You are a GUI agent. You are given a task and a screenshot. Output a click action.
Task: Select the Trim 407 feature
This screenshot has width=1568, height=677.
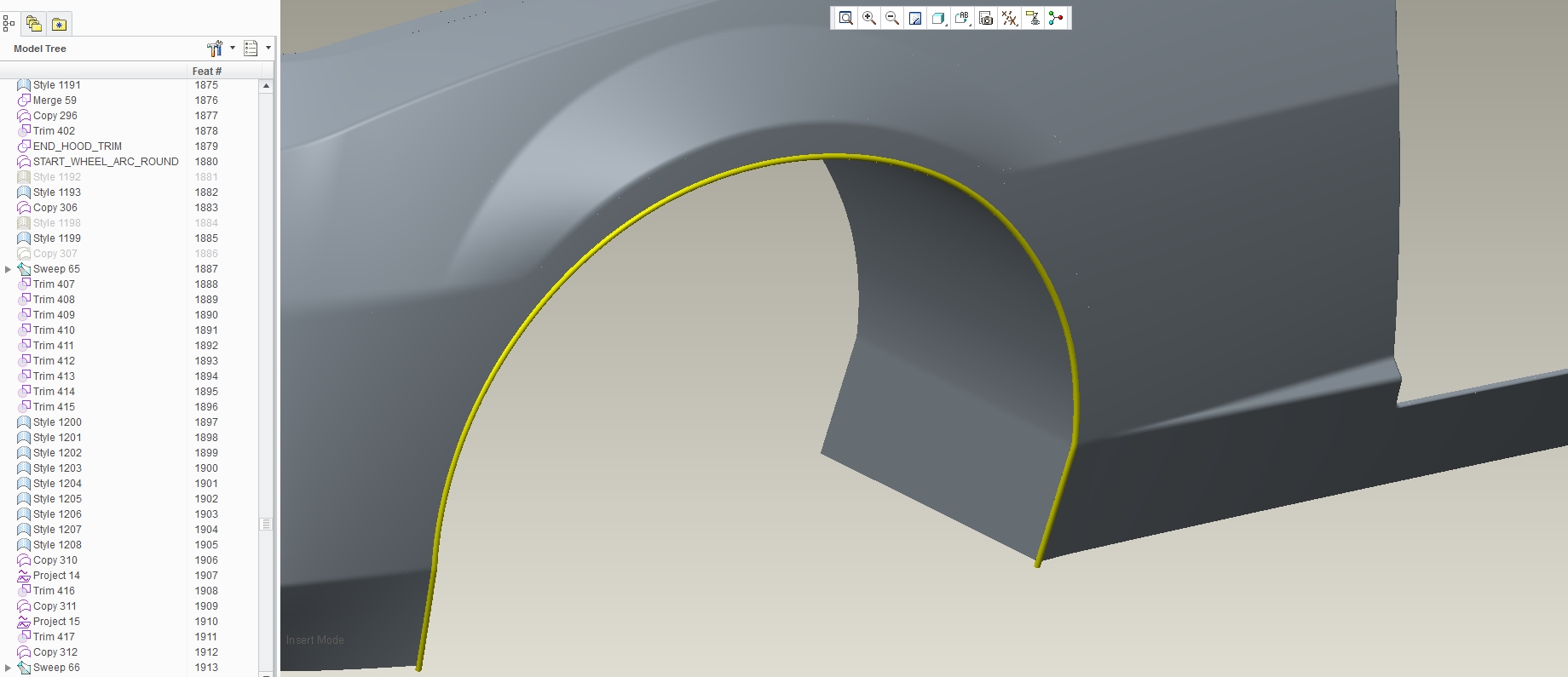pos(54,284)
